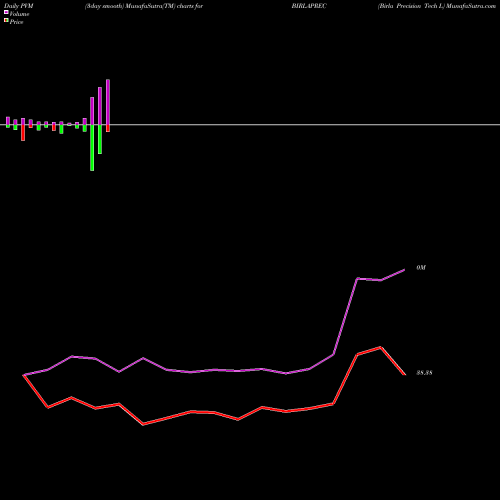Click the 'Daily PVM' title text
Image resolution: width=500 pixels, height=500 pixels.
click(x=19, y=6)
